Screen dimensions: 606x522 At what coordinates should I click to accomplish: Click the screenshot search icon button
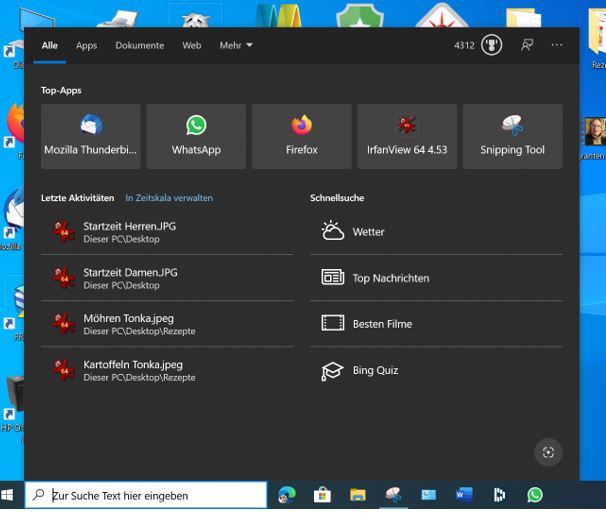(548, 452)
